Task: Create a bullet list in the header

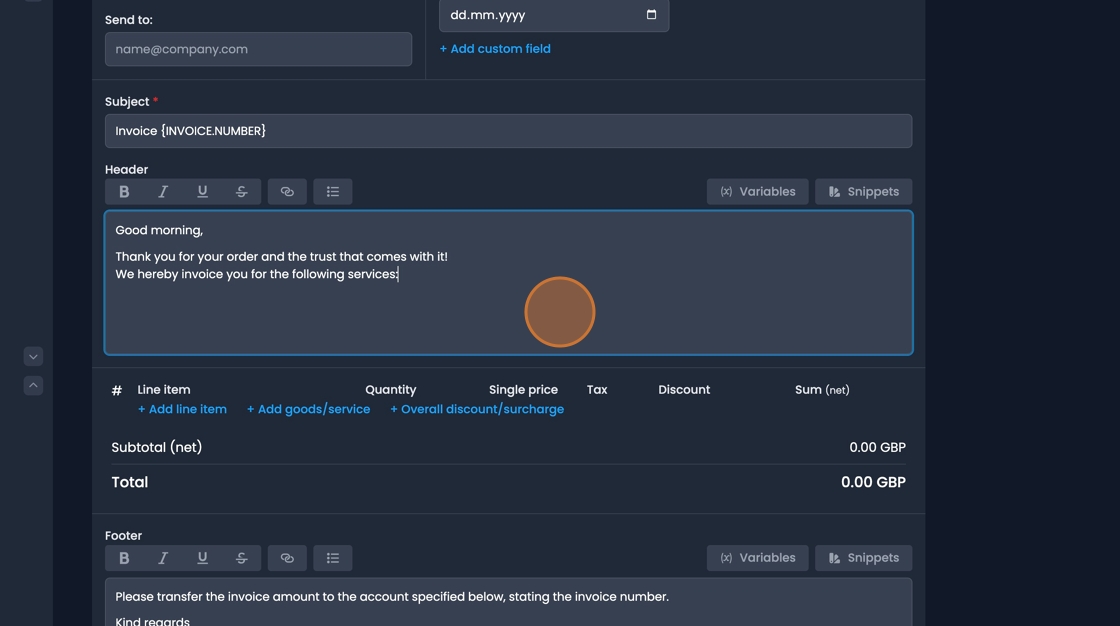Action: point(333,191)
